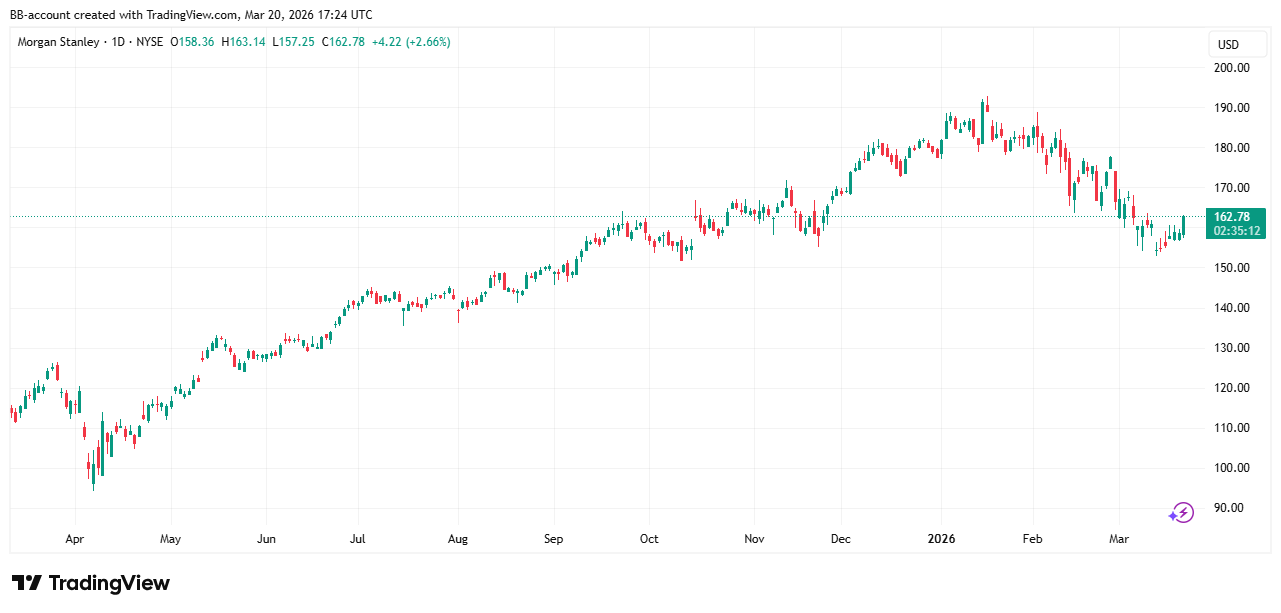Click the purple lightning bolt icon

(1182, 513)
